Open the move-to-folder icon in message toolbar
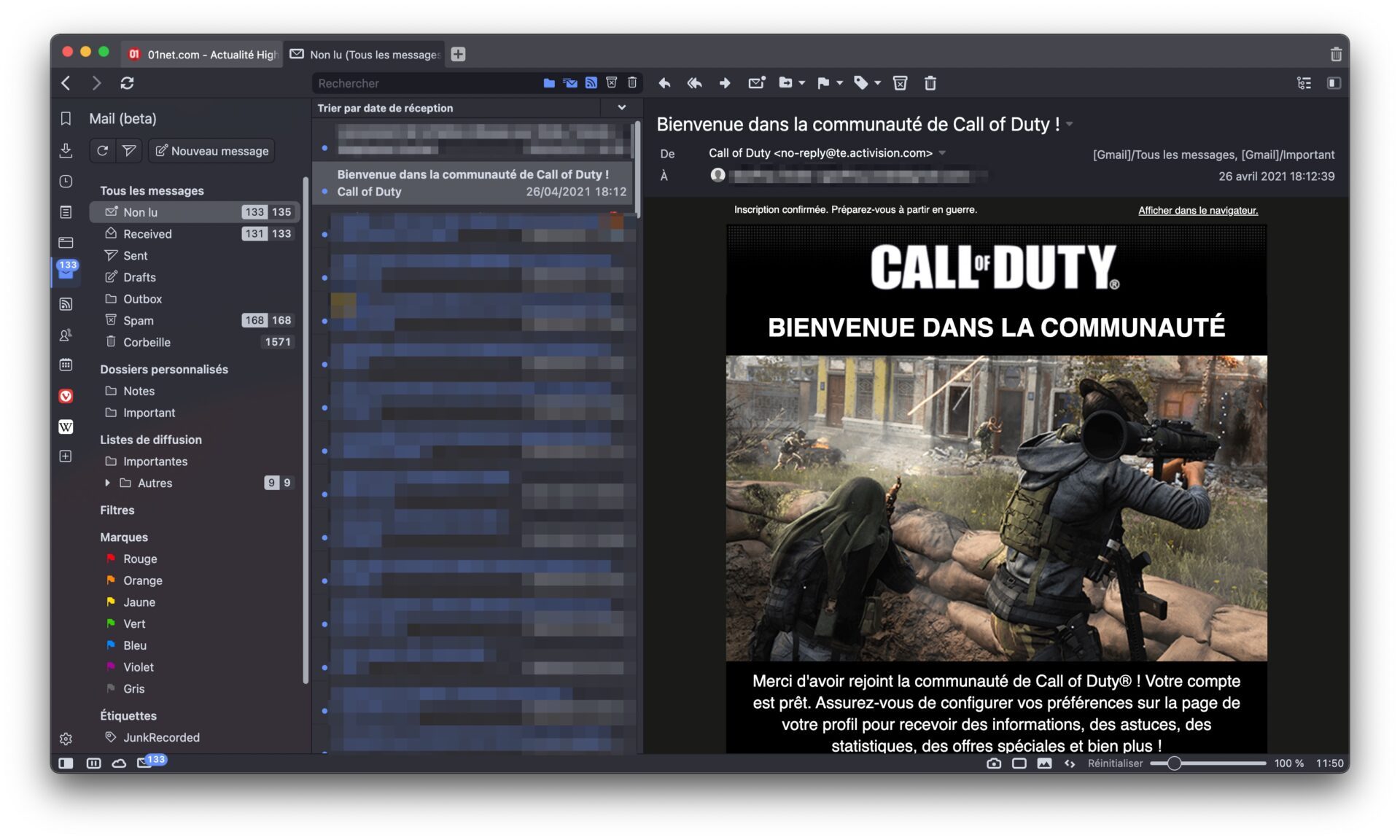 click(785, 83)
